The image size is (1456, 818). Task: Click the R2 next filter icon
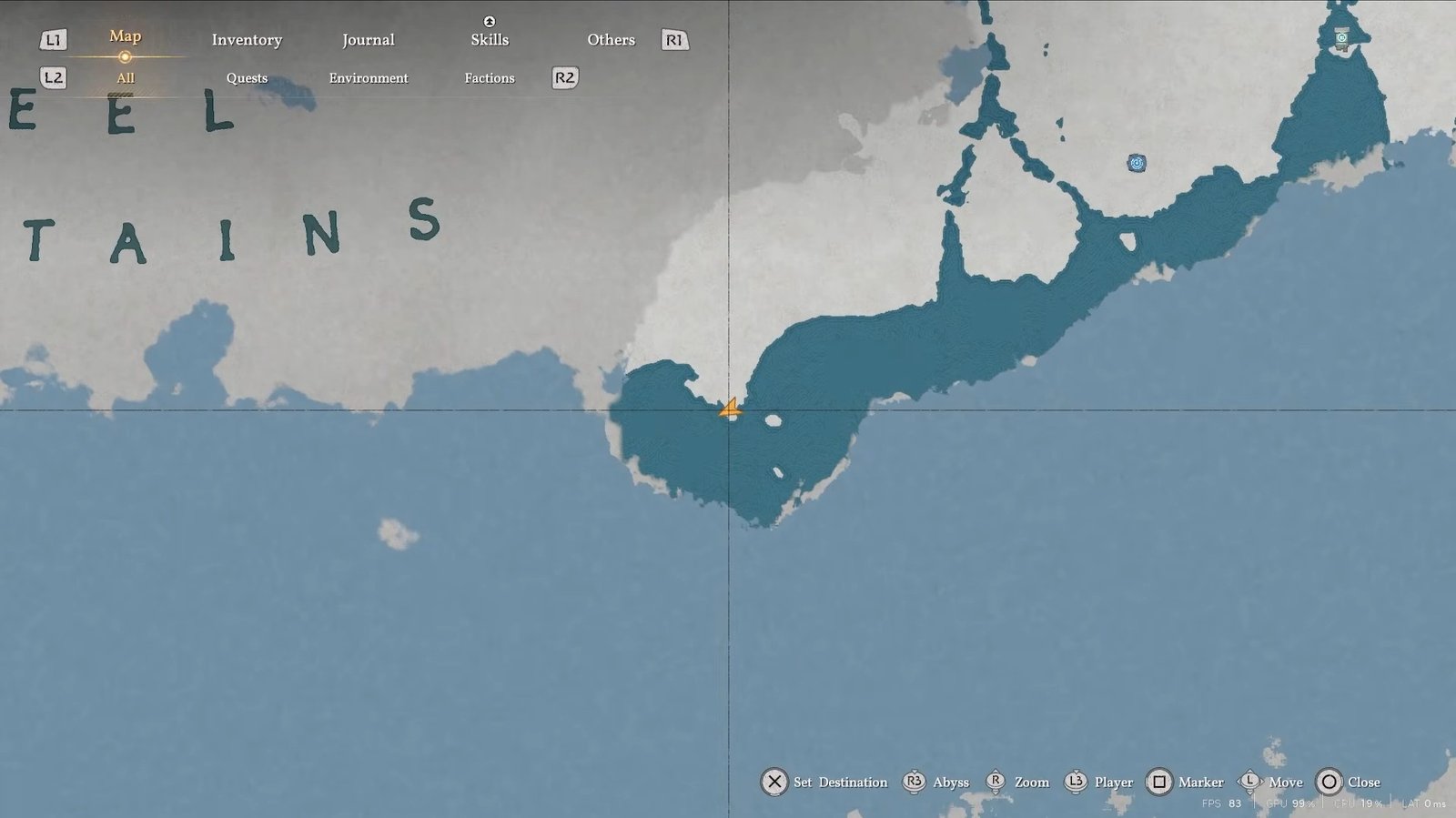coord(564,78)
